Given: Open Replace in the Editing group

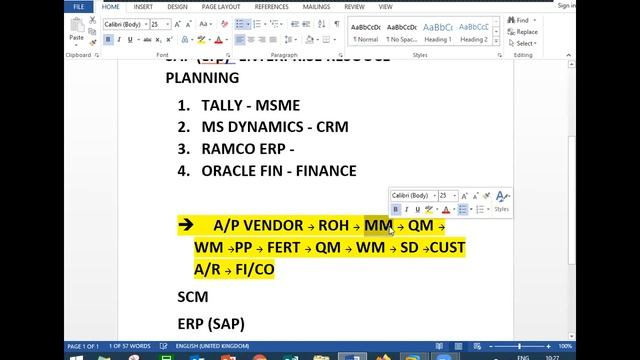Looking at the screenshot, I should (522, 31).
